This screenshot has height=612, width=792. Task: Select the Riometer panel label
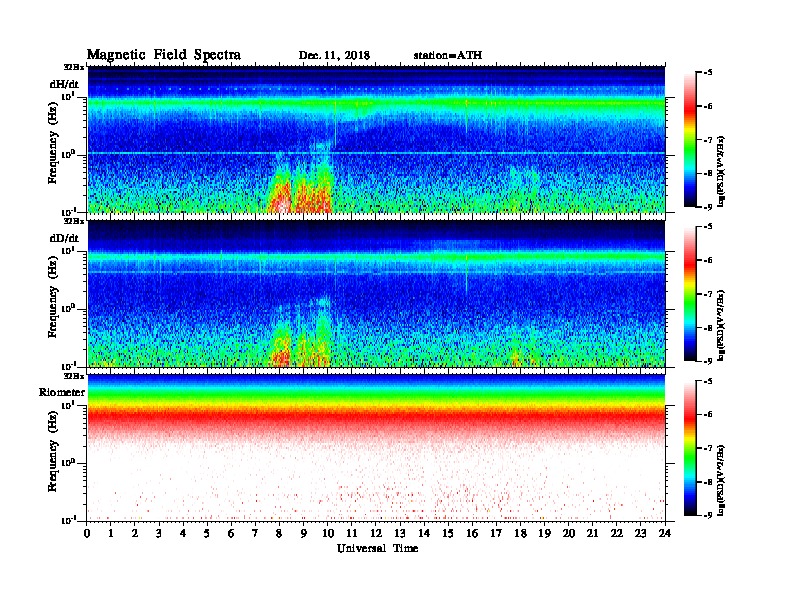click(62, 392)
